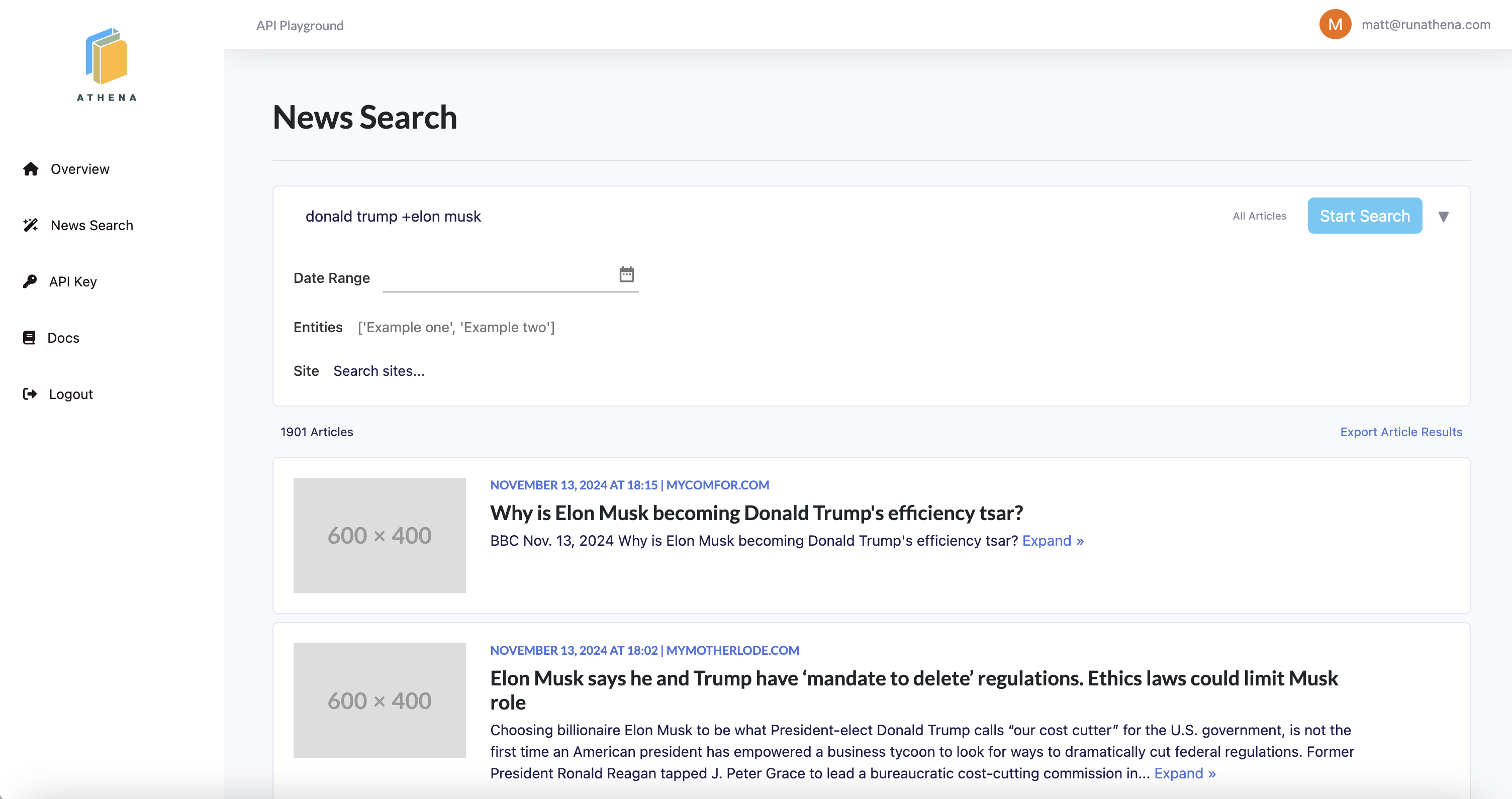Click the Athena book logo
This screenshot has height=799, width=1512.
[x=106, y=57]
